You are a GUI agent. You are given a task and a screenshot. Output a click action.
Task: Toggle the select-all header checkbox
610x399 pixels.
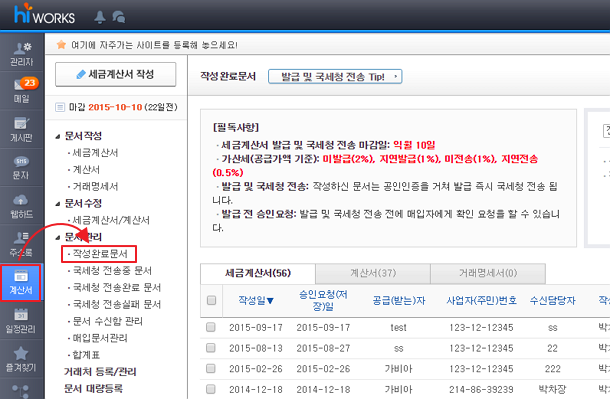(x=211, y=300)
